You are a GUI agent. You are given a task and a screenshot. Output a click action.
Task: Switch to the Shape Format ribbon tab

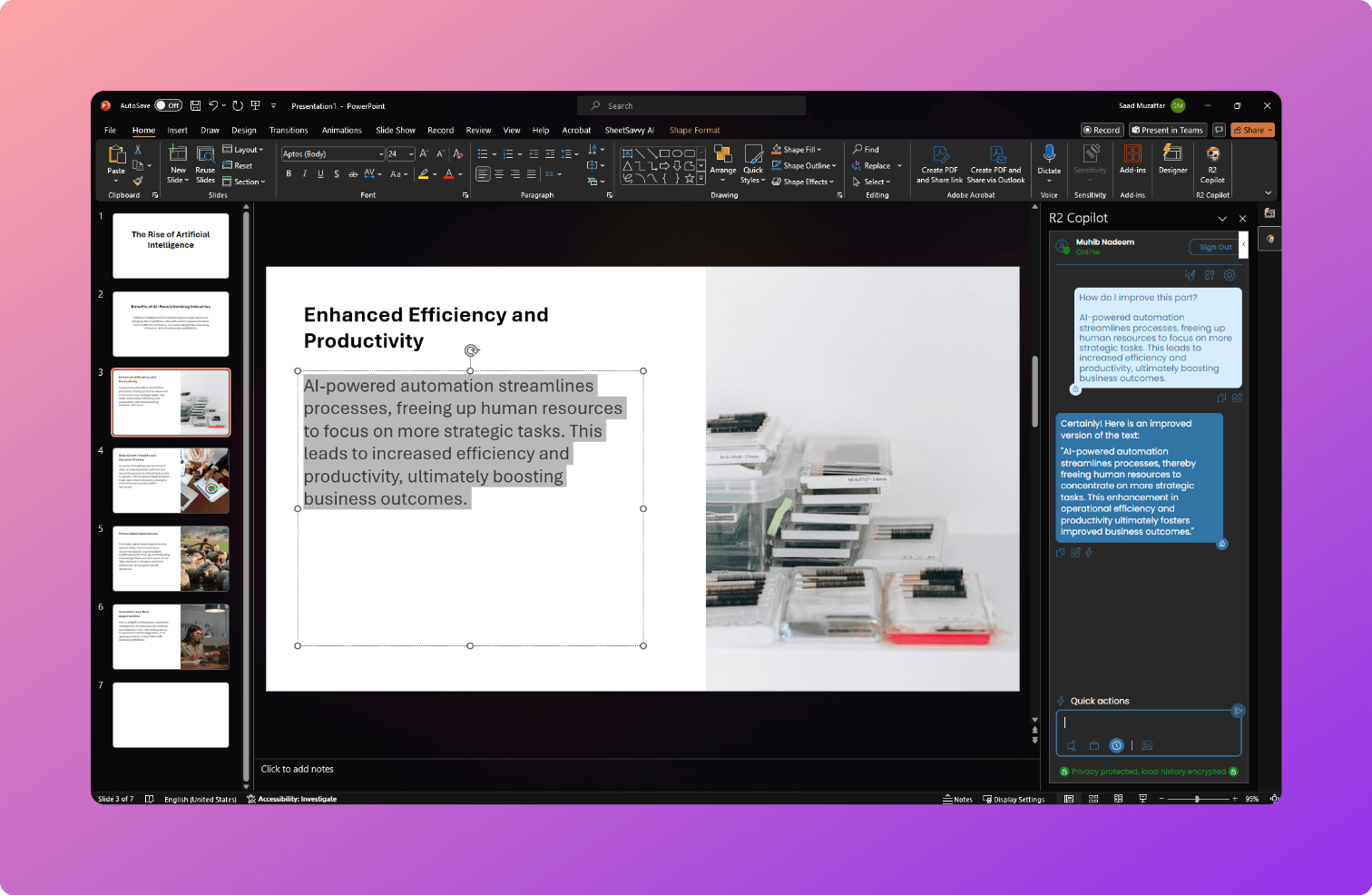coord(694,130)
